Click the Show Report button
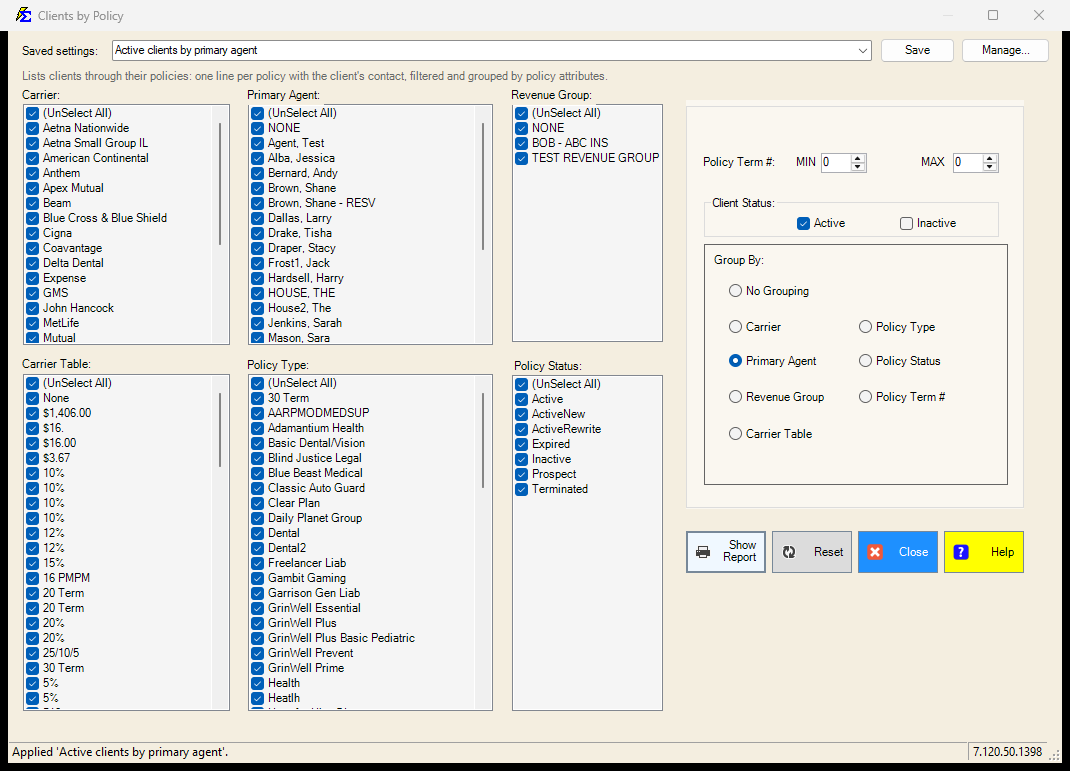The height and width of the screenshot is (771, 1070). point(725,552)
